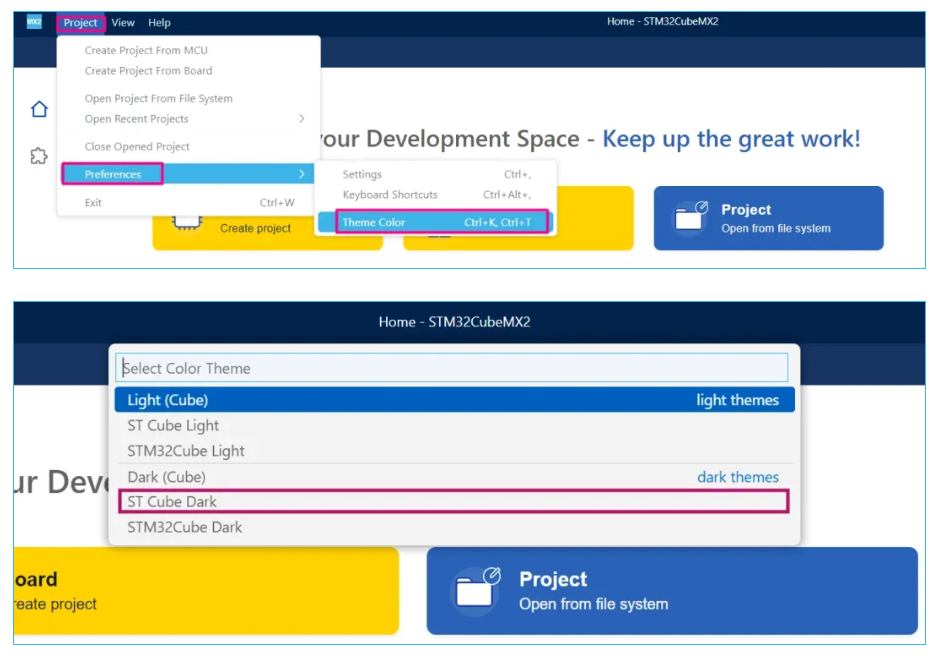941x656 pixels.
Task: Select the STM32Cube Light theme
Action: pos(454,451)
